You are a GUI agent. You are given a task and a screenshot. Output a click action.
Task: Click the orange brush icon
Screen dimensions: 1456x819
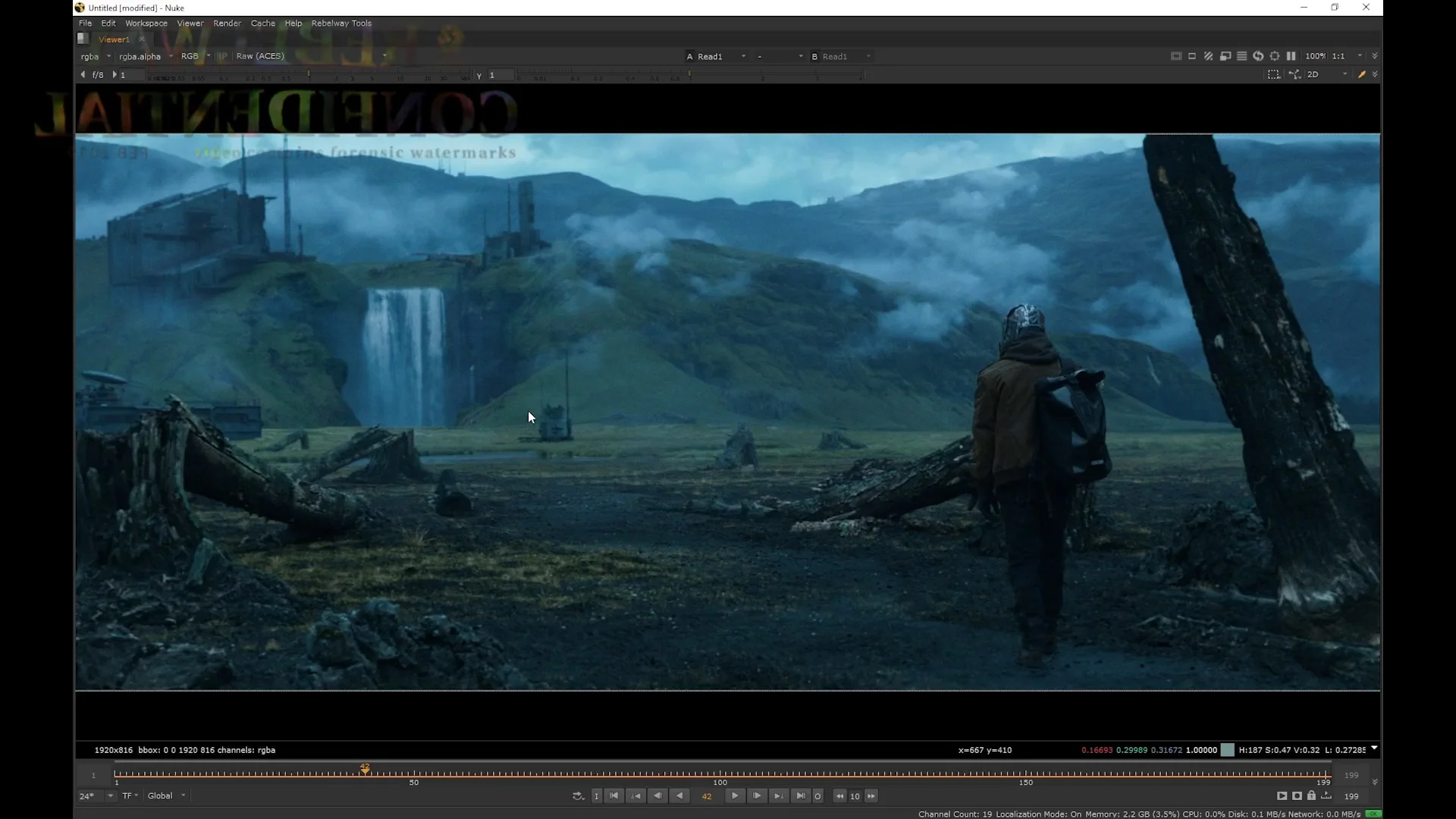(1362, 74)
